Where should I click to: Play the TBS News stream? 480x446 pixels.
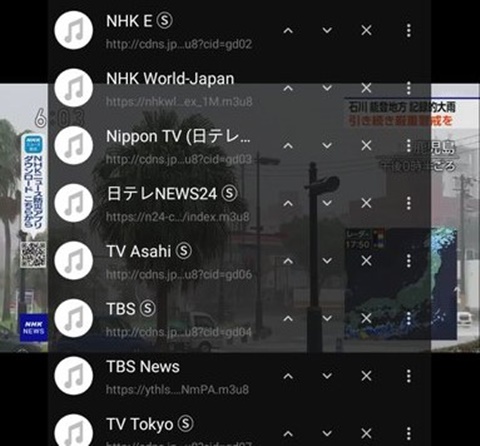(x=143, y=367)
